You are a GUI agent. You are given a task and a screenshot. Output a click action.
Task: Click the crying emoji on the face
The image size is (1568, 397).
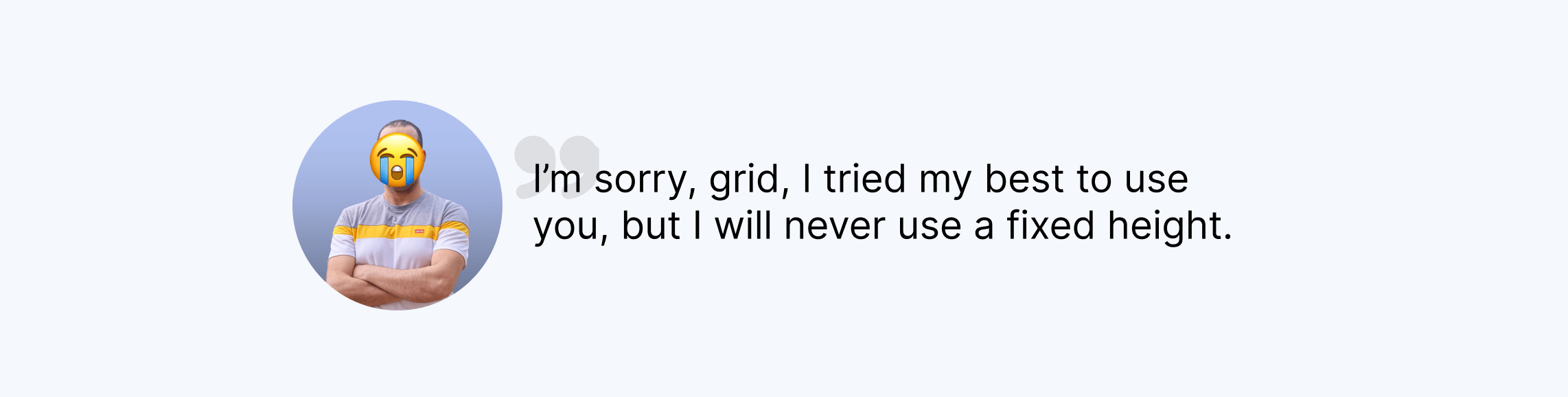pos(397,161)
